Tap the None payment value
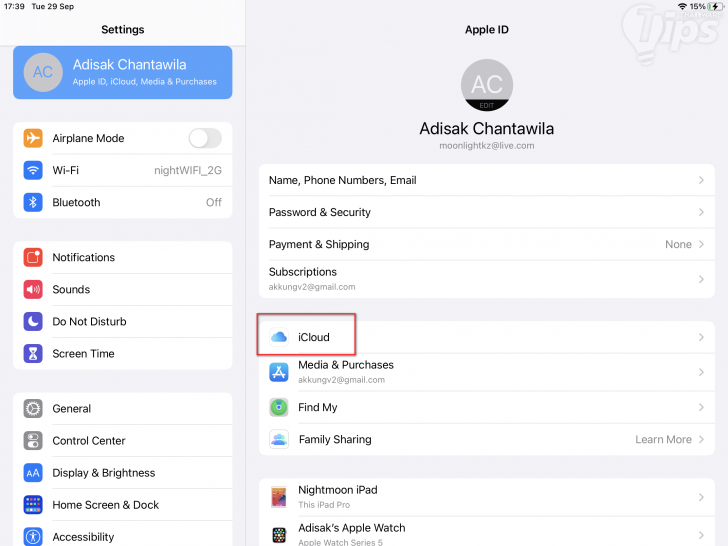The width and height of the screenshot is (728, 546). pos(678,244)
